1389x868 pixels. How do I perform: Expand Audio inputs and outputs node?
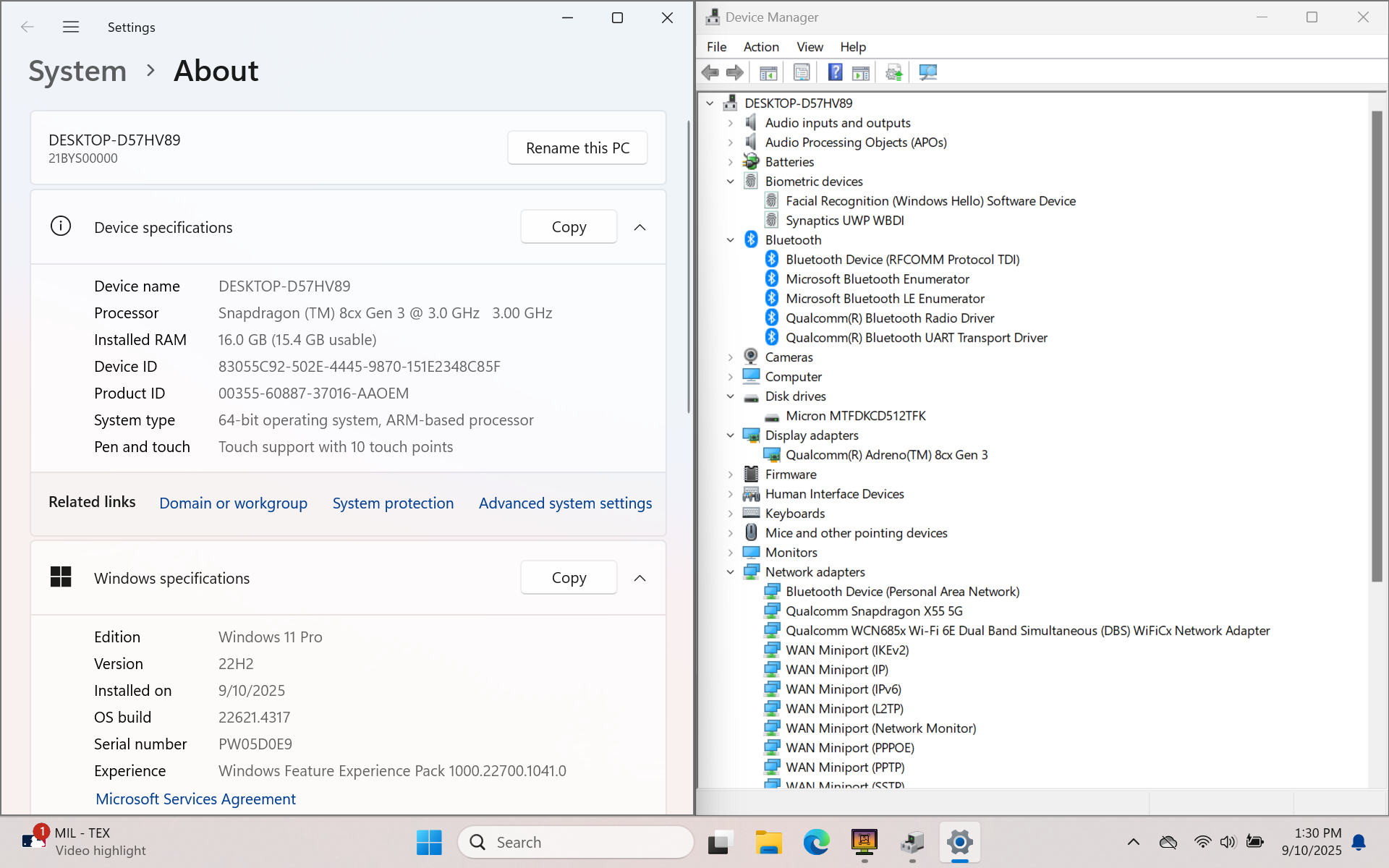(731, 123)
